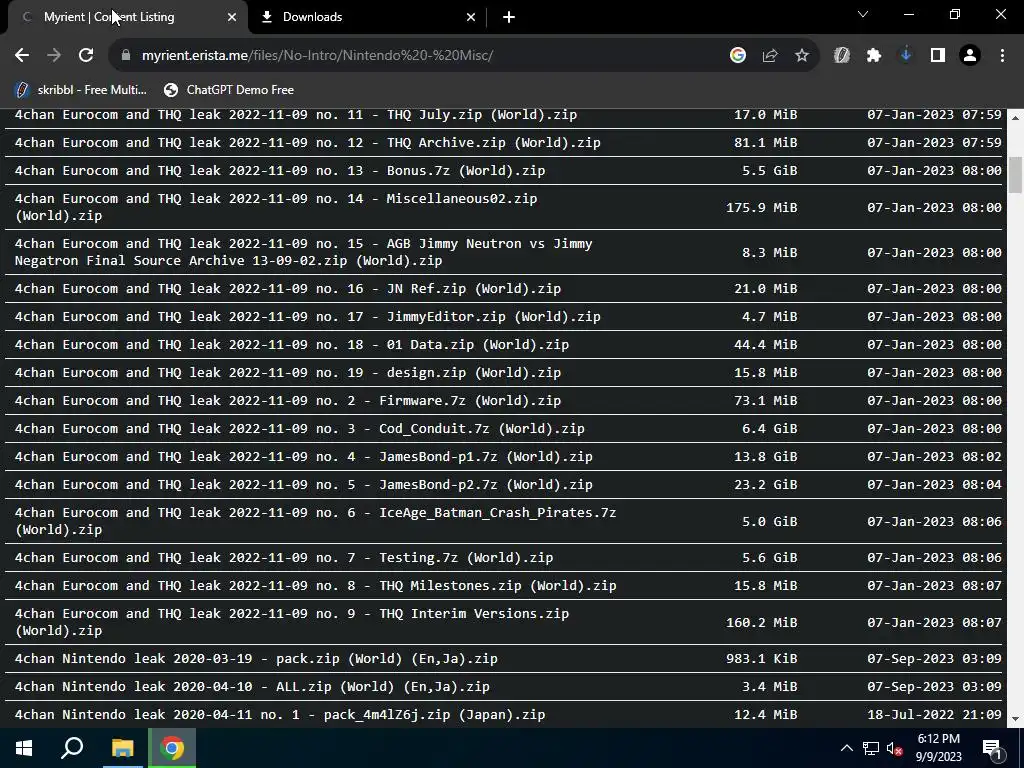Image resolution: width=1024 pixels, height=768 pixels.
Task: Download no. 12 THQ Archive.zip file
Action: [308, 143]
